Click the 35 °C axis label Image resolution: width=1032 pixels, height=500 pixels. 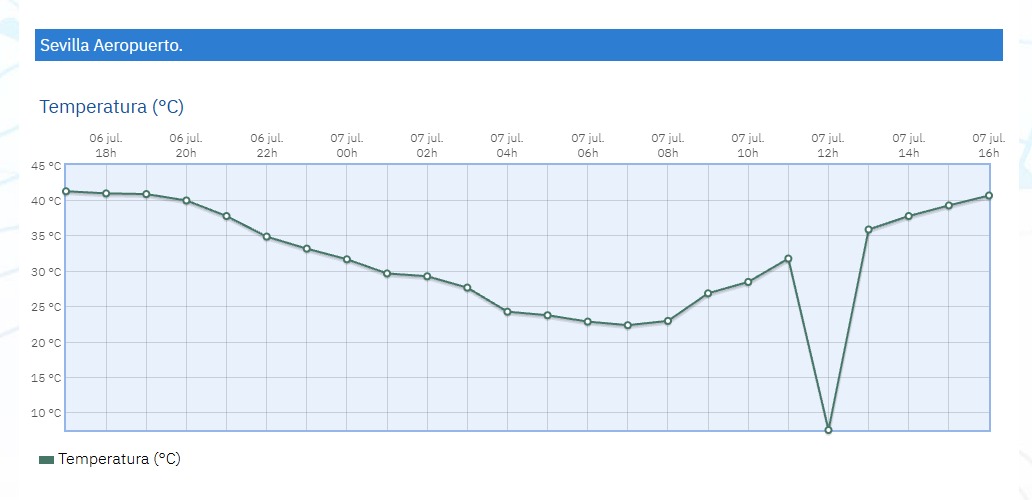click(x=46, y=236)
